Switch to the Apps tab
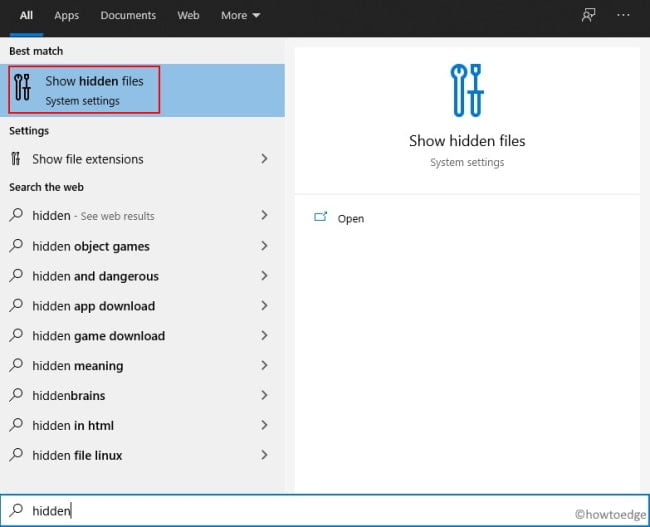The width and height of the screenshot is (650, 527). 66,16
